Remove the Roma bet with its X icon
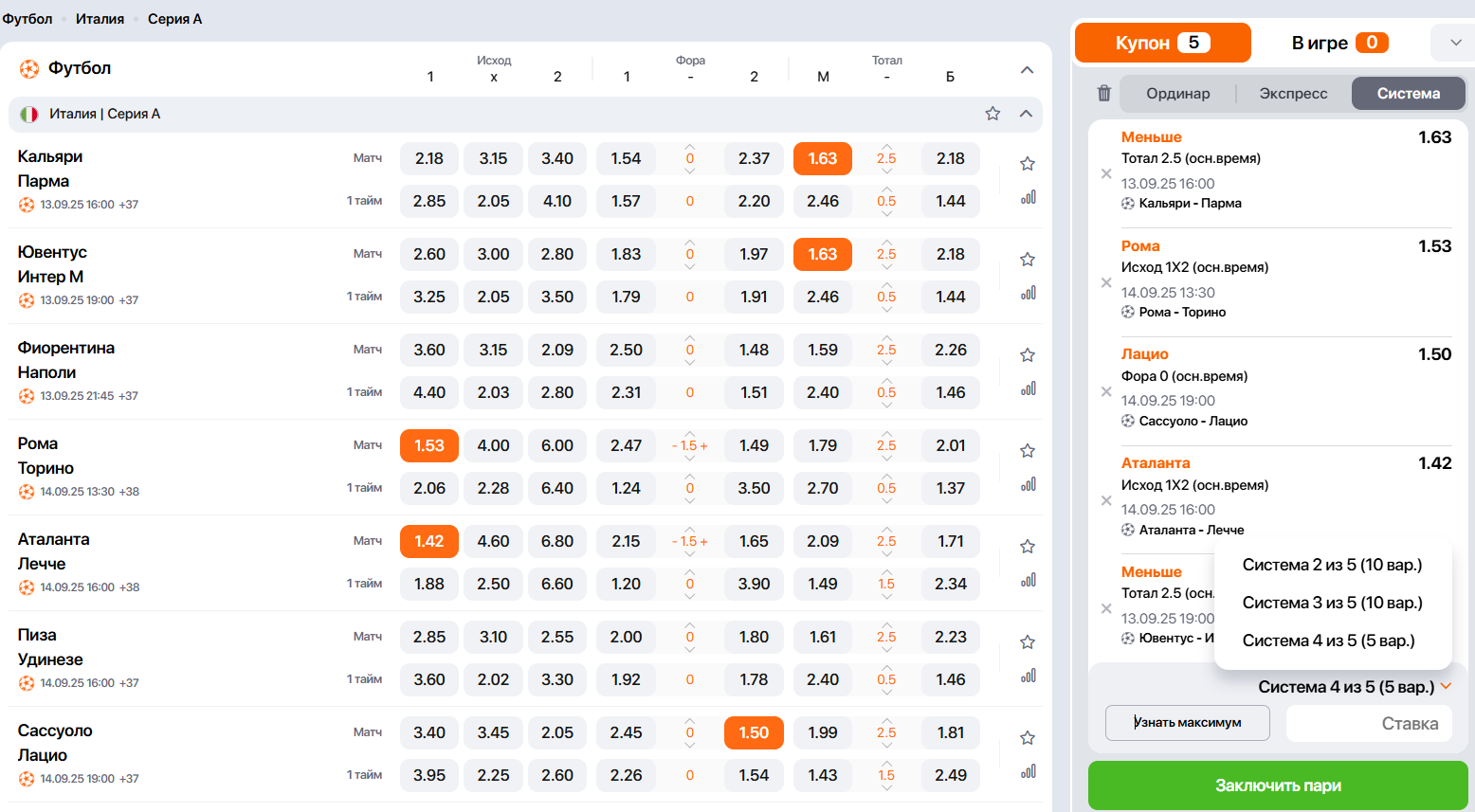The height and width of the screenshot is (812, 1475). (1105, 282)
